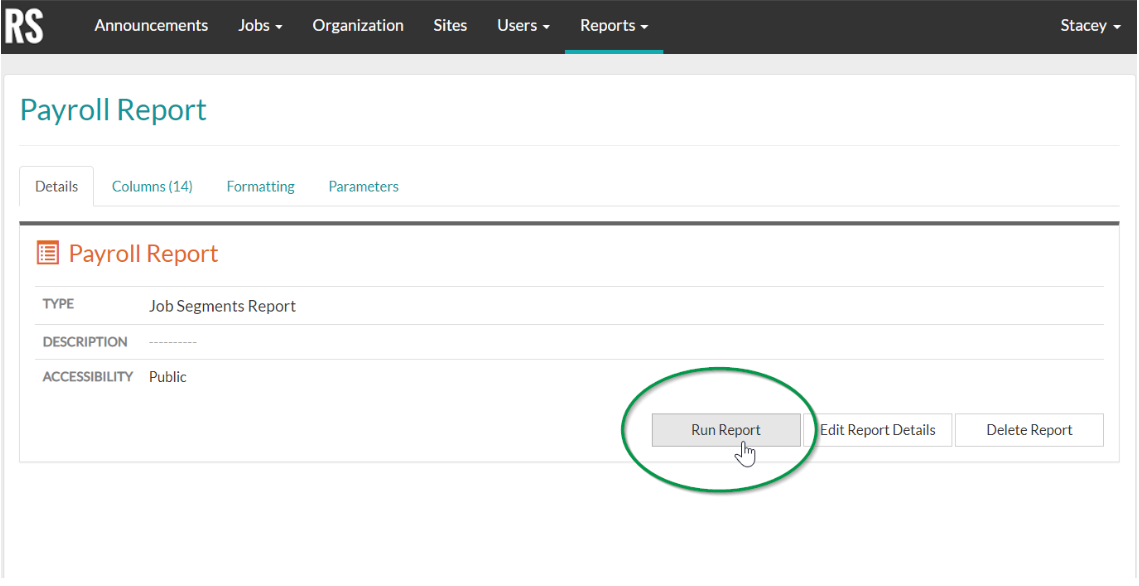Open the Organization page
1139x586 pixels.
(x=358, y=26)
